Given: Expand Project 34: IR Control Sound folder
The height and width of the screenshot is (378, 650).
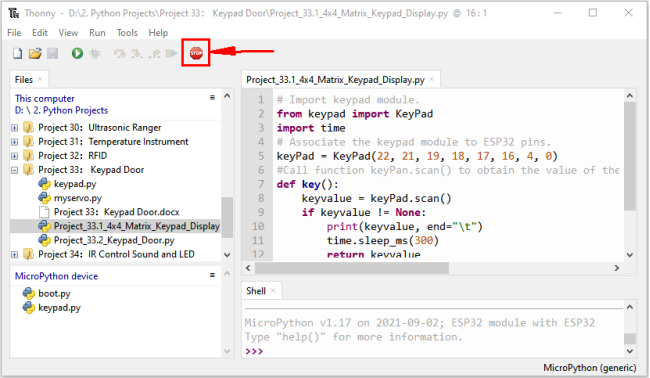Looking at the screenshot, I should pos(15,254).
